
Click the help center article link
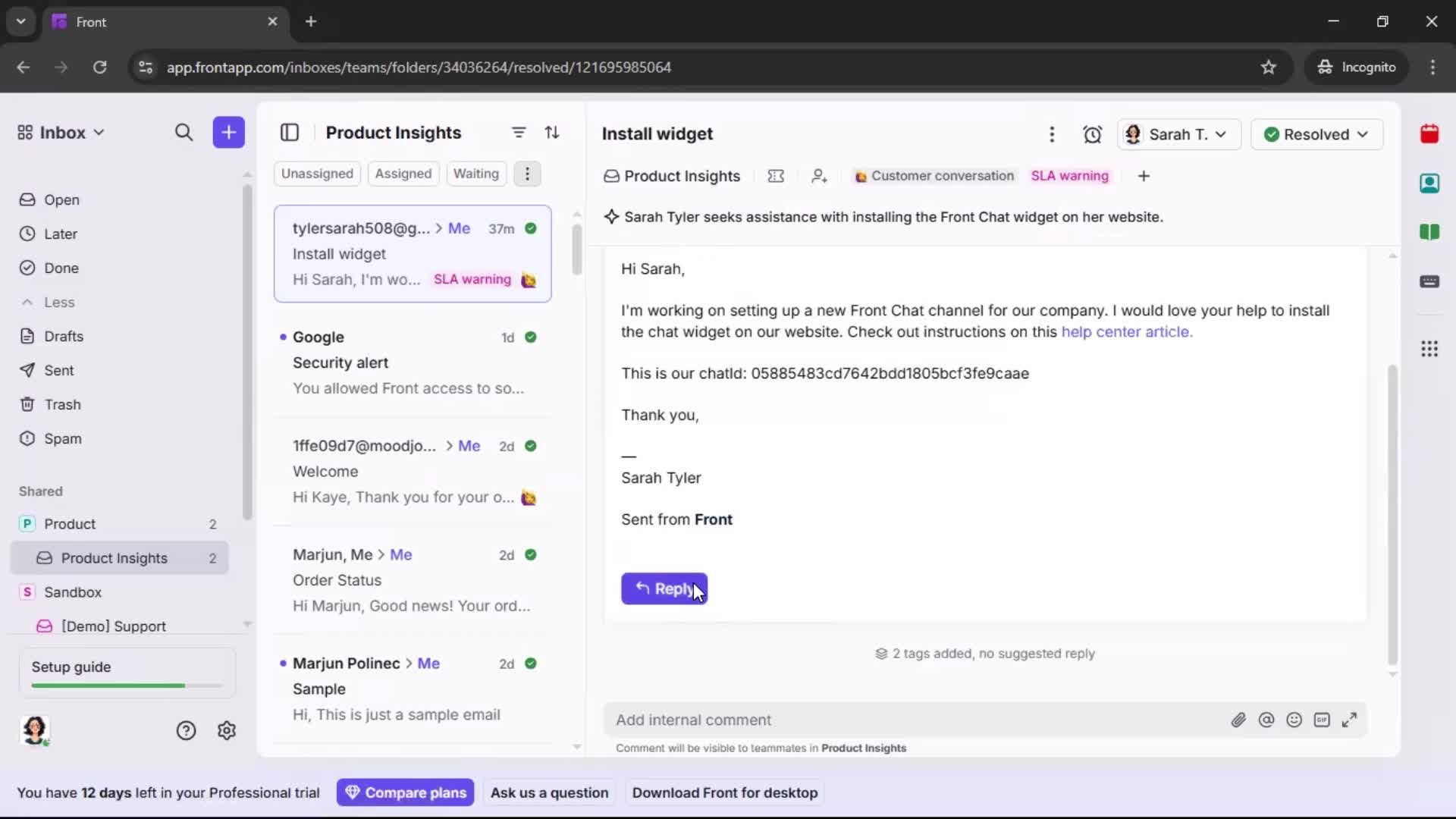(1127, 331)
